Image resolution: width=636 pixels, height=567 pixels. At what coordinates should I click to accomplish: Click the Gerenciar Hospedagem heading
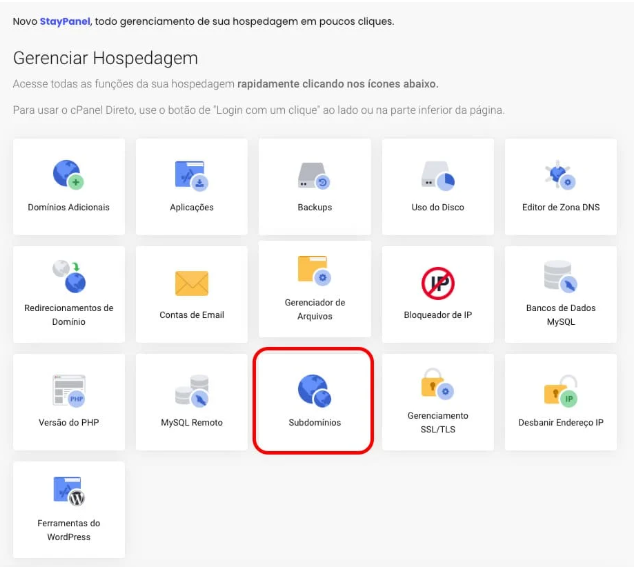coord(105,58)
